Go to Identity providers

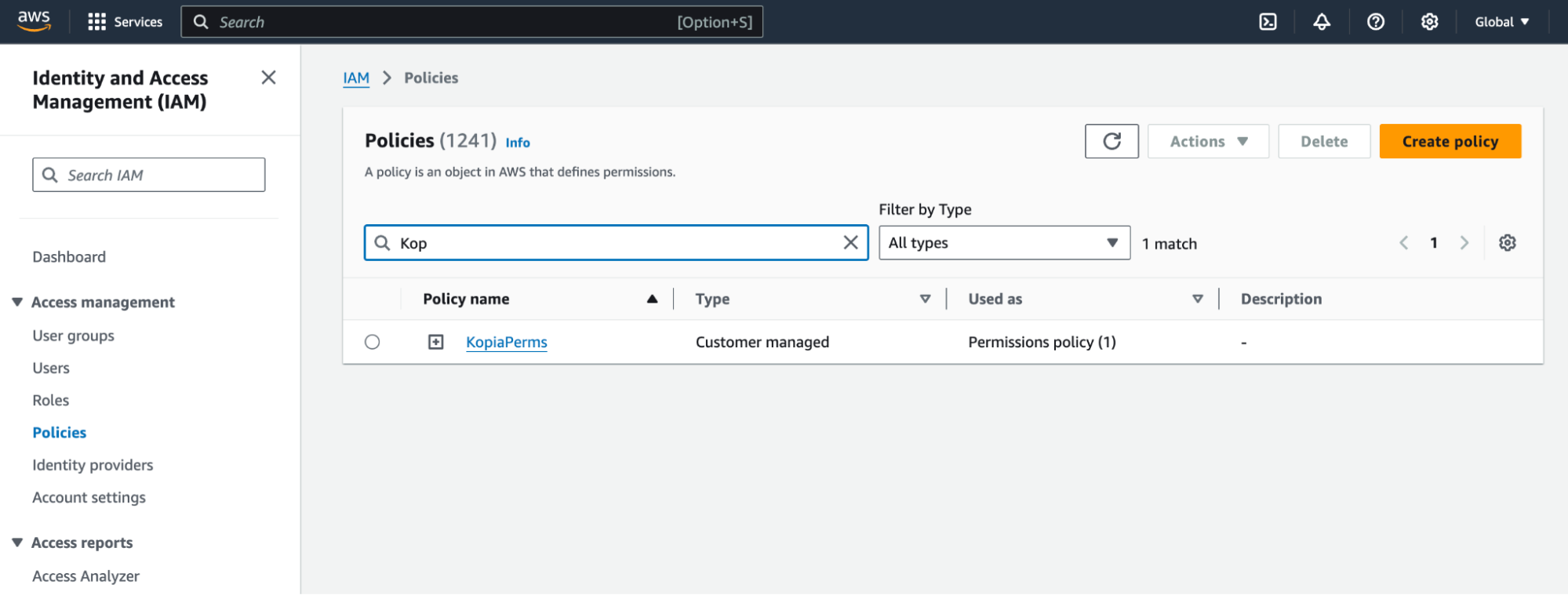click(x=93, y=466)
